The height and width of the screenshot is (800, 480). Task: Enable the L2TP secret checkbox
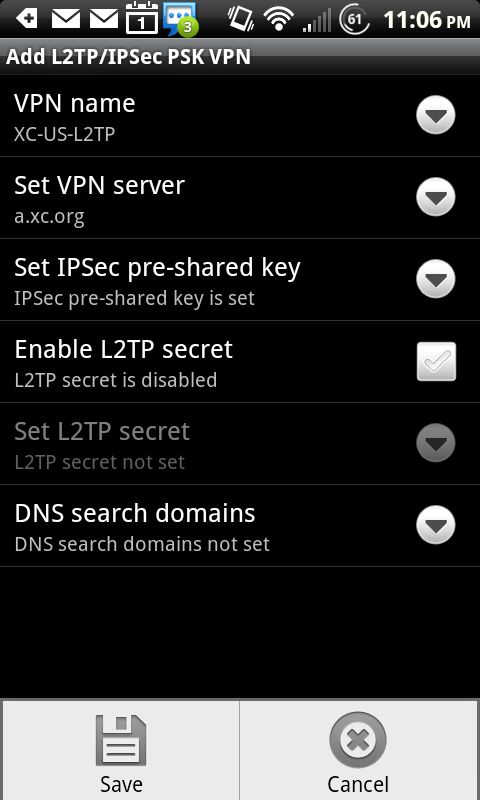(x=436, y=361)
